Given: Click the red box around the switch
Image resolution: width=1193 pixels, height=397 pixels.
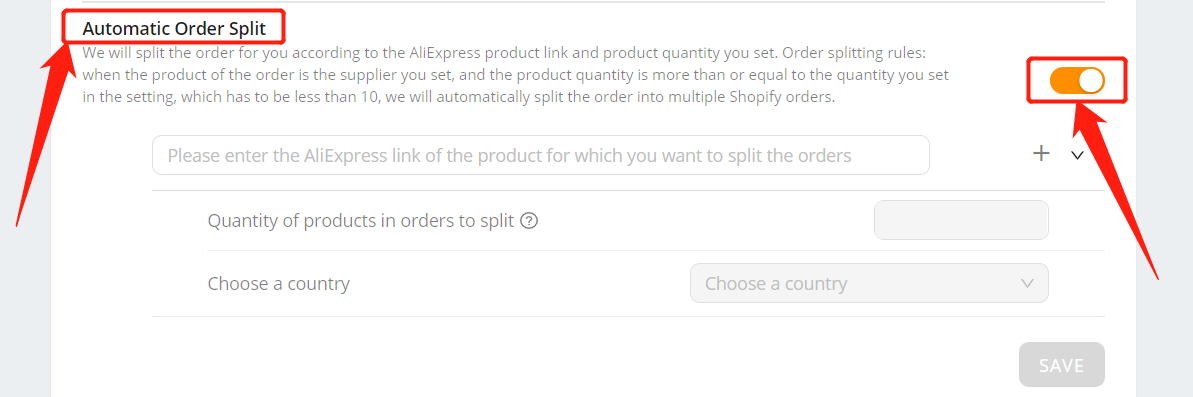Looking at the screenshot, I should (1077, 80).
